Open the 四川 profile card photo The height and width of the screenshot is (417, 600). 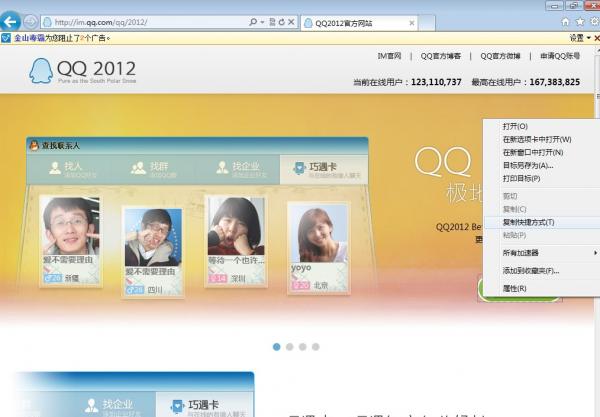point(153,237)
